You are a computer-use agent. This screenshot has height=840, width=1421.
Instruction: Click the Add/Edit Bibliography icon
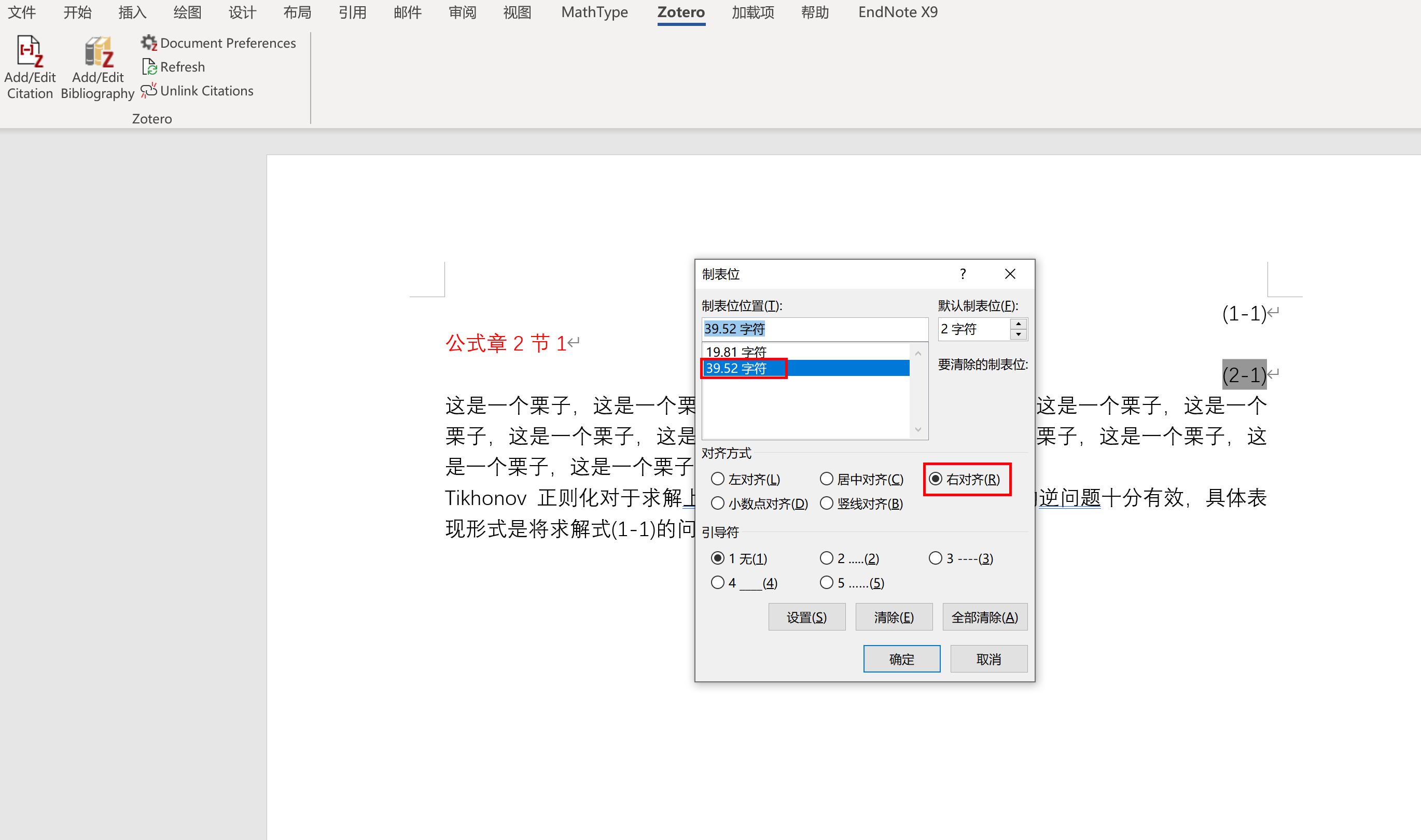coord(98,52)
